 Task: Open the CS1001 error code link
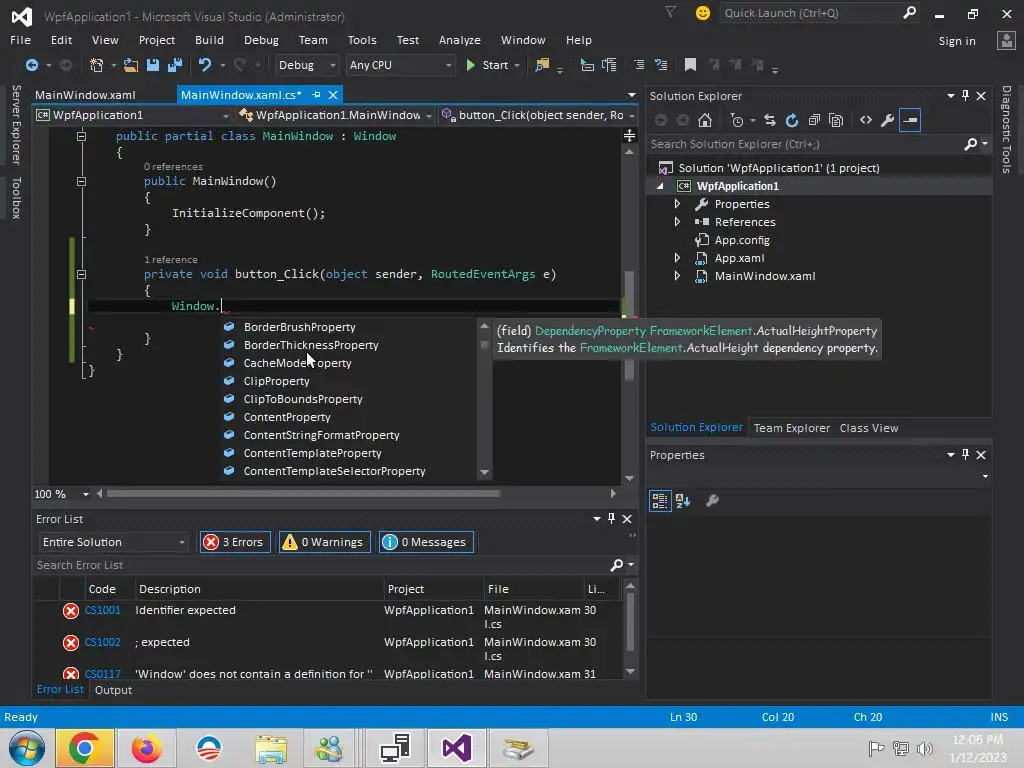(103, 610)
